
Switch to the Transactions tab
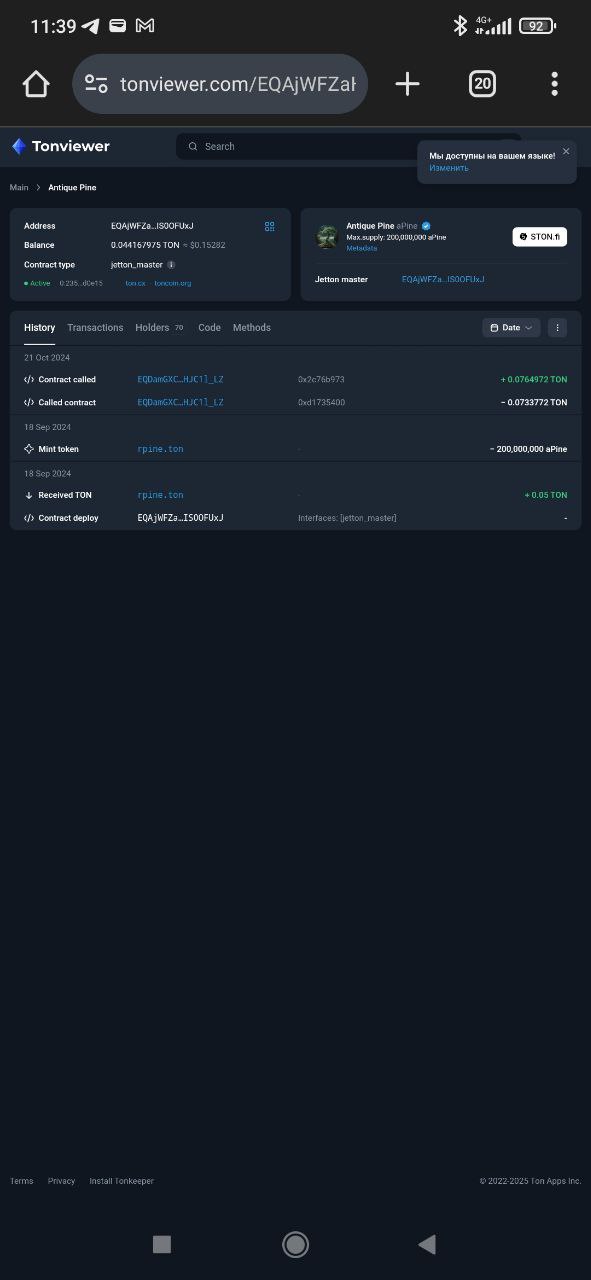[95, 328]
